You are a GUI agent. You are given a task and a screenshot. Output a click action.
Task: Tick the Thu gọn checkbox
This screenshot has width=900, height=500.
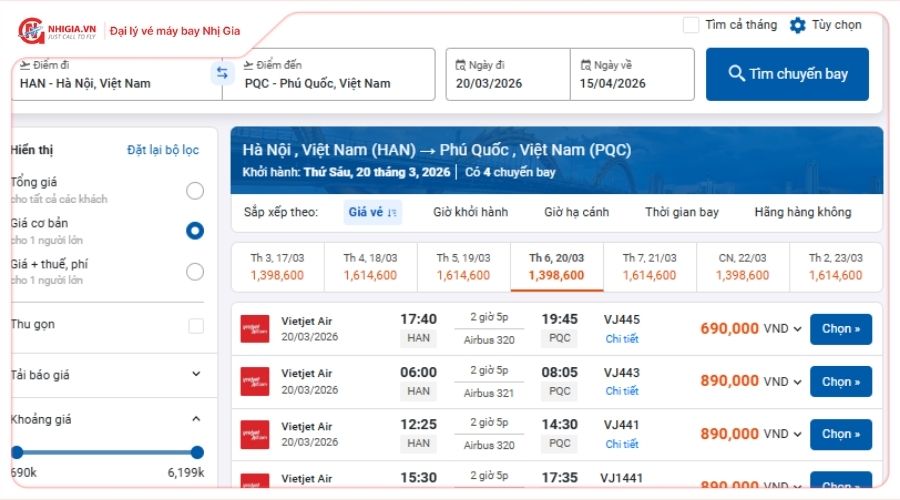pyautogui.click(x=196, y=326)
